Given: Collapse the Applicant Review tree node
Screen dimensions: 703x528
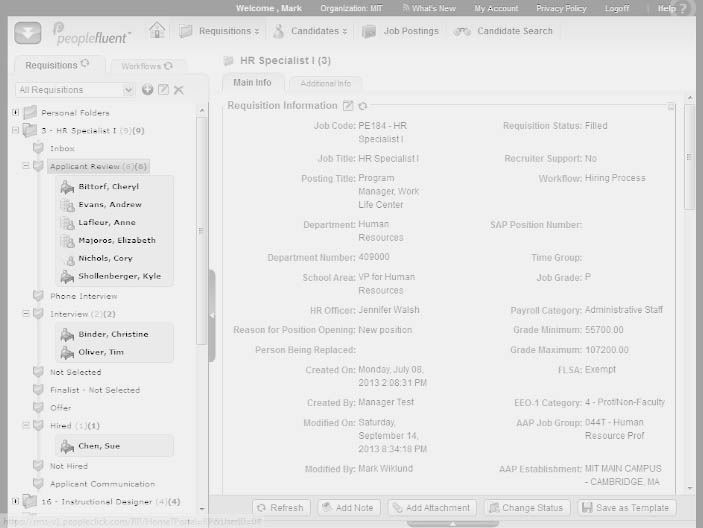Looking at the screenshot, I should pos(26,166).
